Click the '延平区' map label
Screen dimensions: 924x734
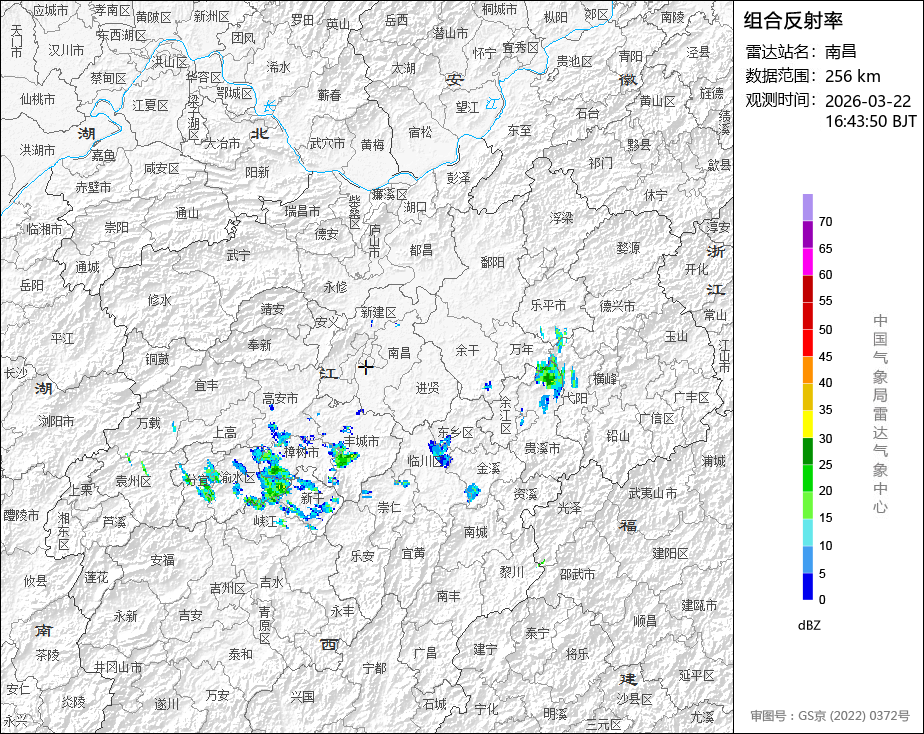pos(696,675)
